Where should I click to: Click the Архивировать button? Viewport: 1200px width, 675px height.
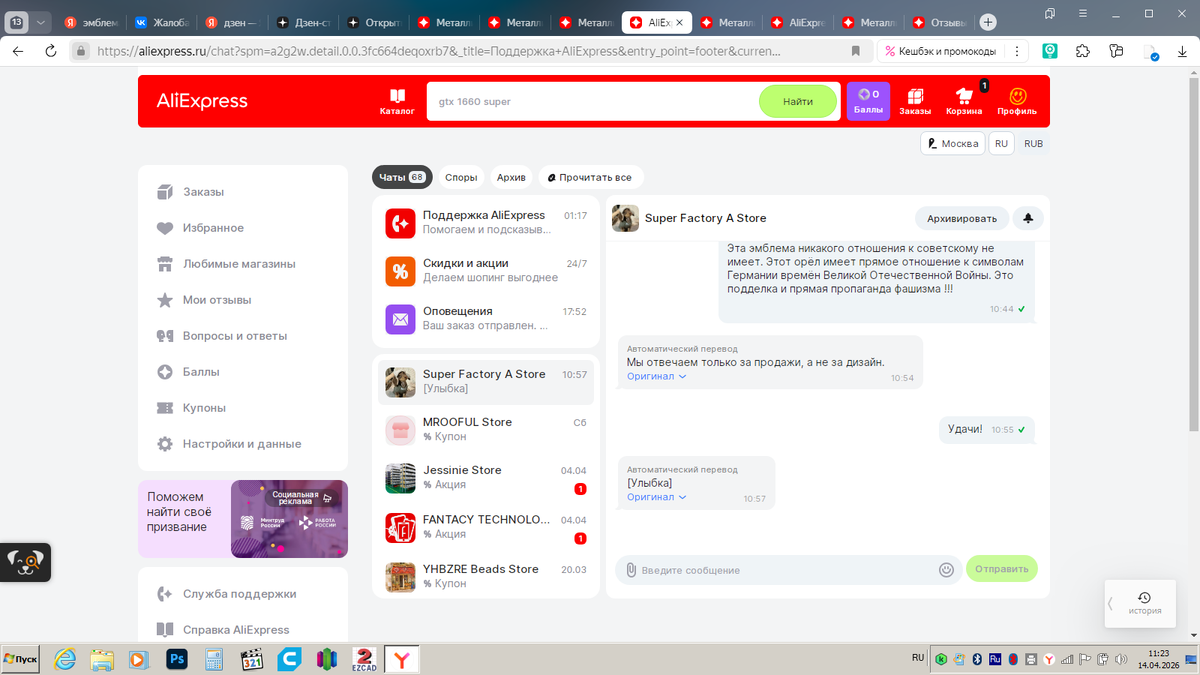point(961,218)
